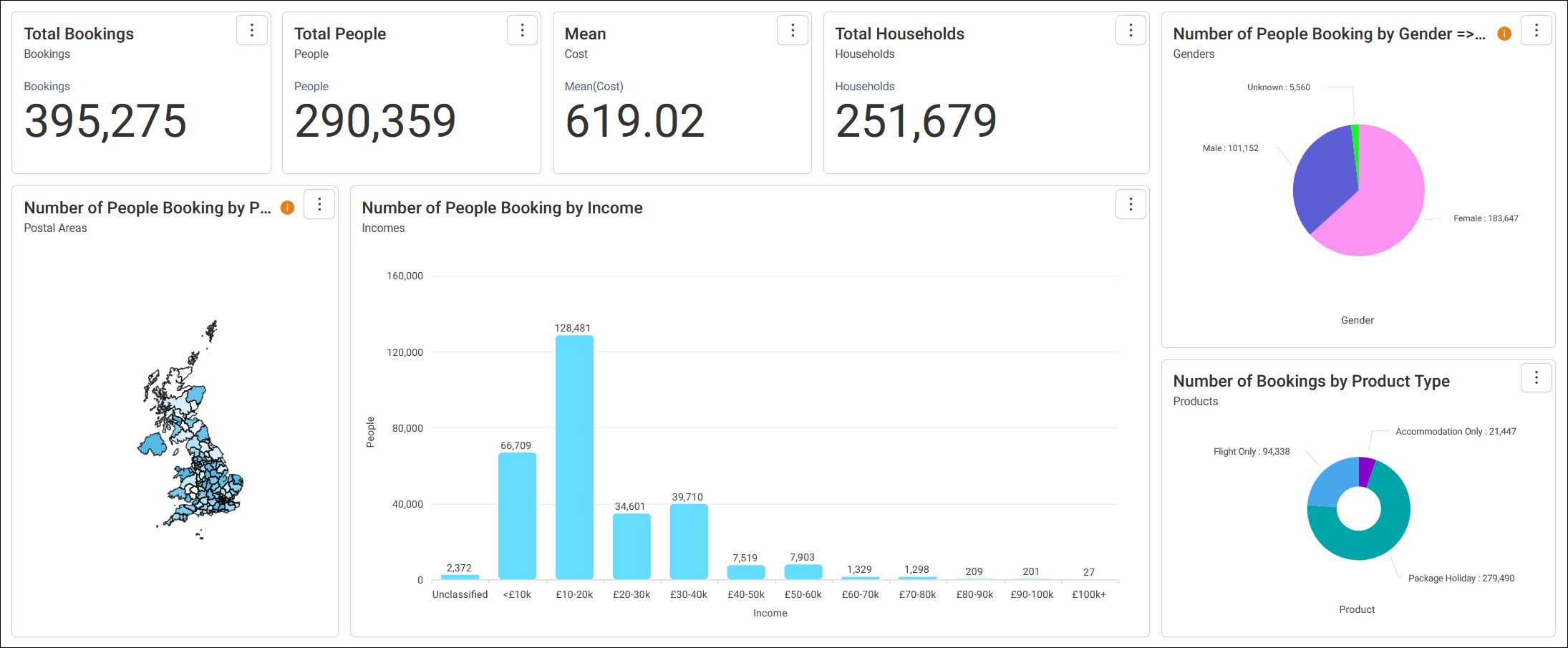Image resolution: width=1568 pixels, height=648 pixels.
Task: Click the 251,679 households value
Action: point(916,120)
